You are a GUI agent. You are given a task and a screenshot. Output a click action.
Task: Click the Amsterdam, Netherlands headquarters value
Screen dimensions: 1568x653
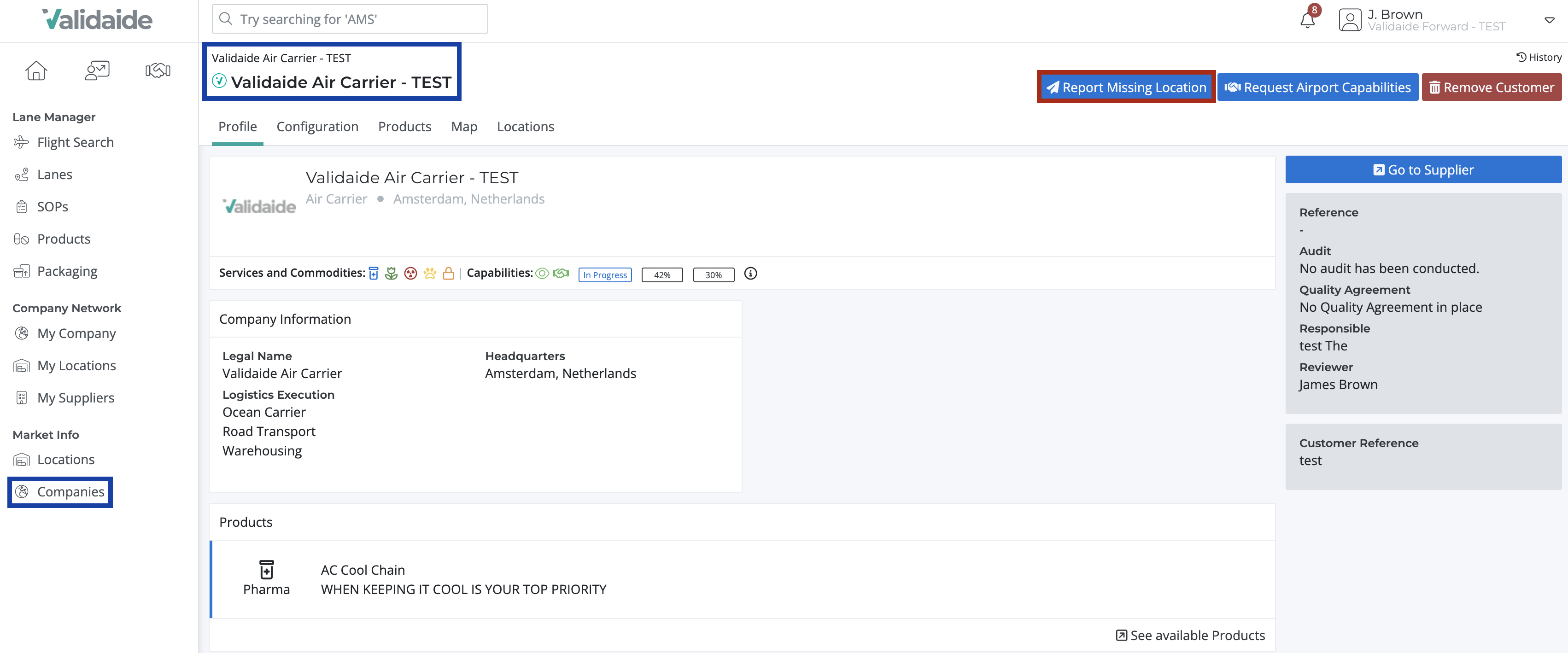pos(561,373)
